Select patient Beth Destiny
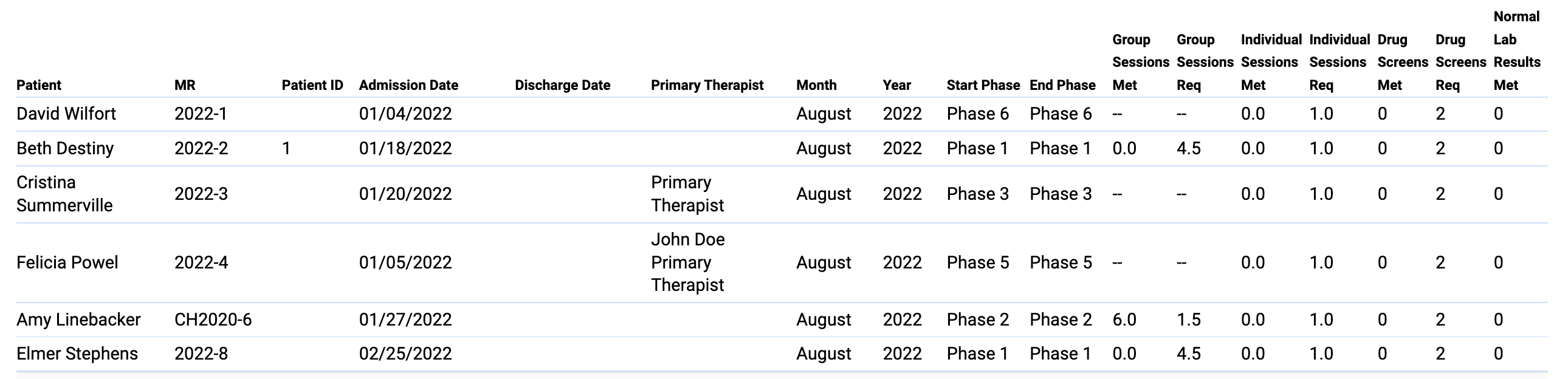This screenshot has height=379, width=1568. pos(65,148)
